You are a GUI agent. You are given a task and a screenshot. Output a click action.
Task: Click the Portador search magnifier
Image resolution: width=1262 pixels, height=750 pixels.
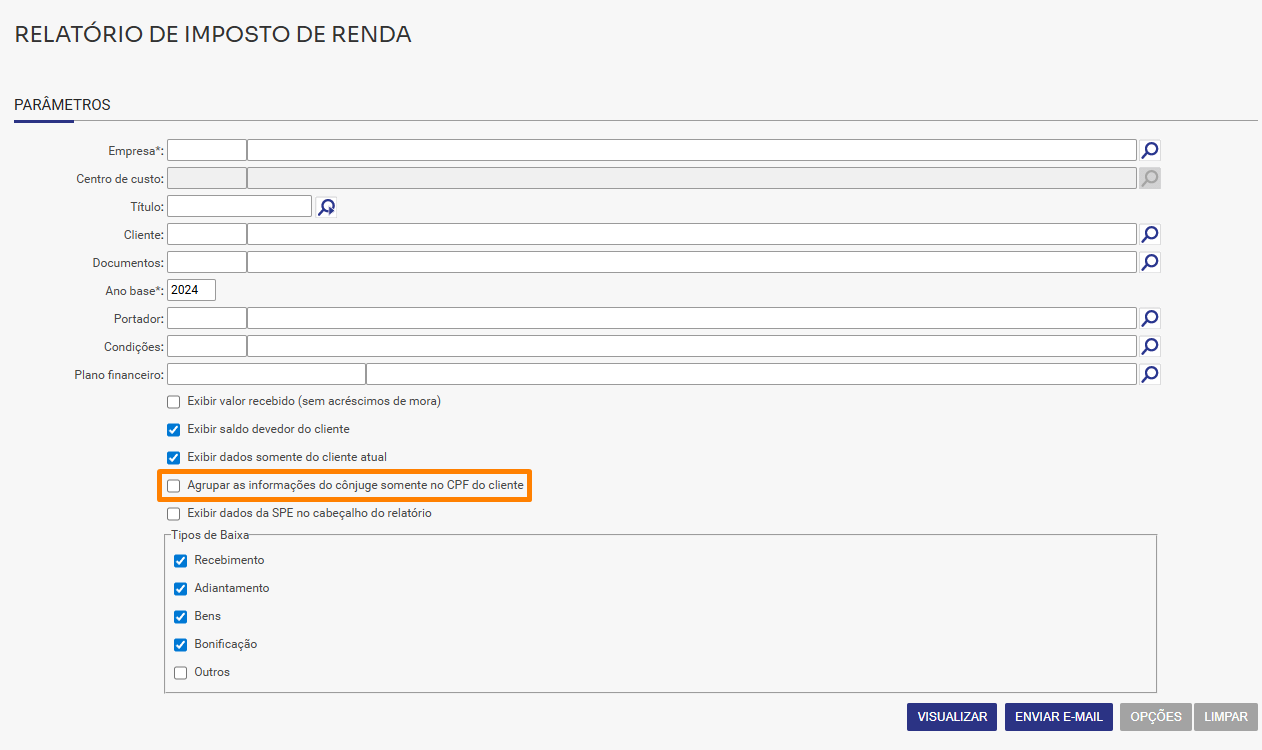[1150, 318]
